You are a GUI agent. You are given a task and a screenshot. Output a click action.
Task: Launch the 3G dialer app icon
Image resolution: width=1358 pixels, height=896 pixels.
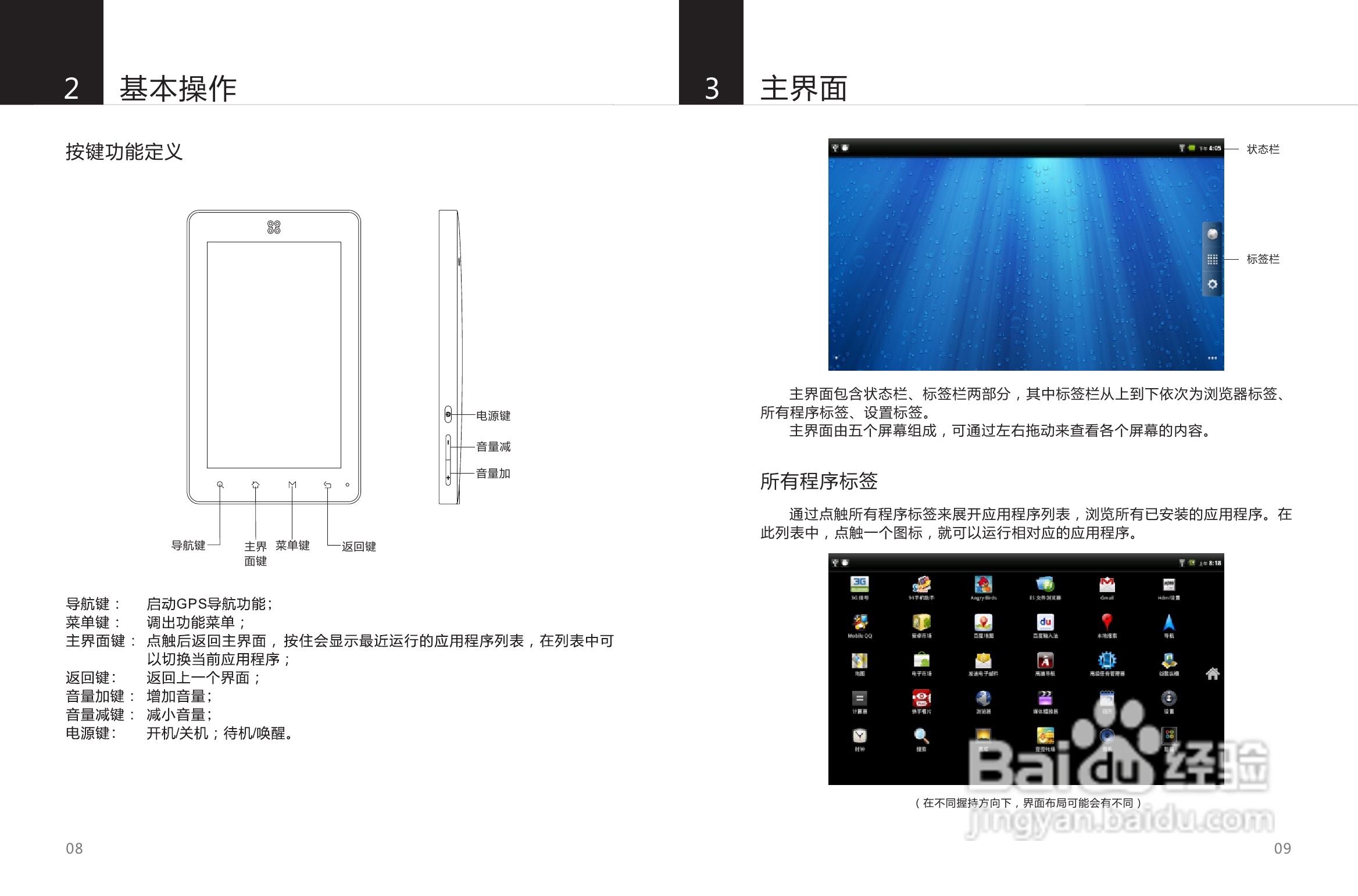[x=859, y=585]
